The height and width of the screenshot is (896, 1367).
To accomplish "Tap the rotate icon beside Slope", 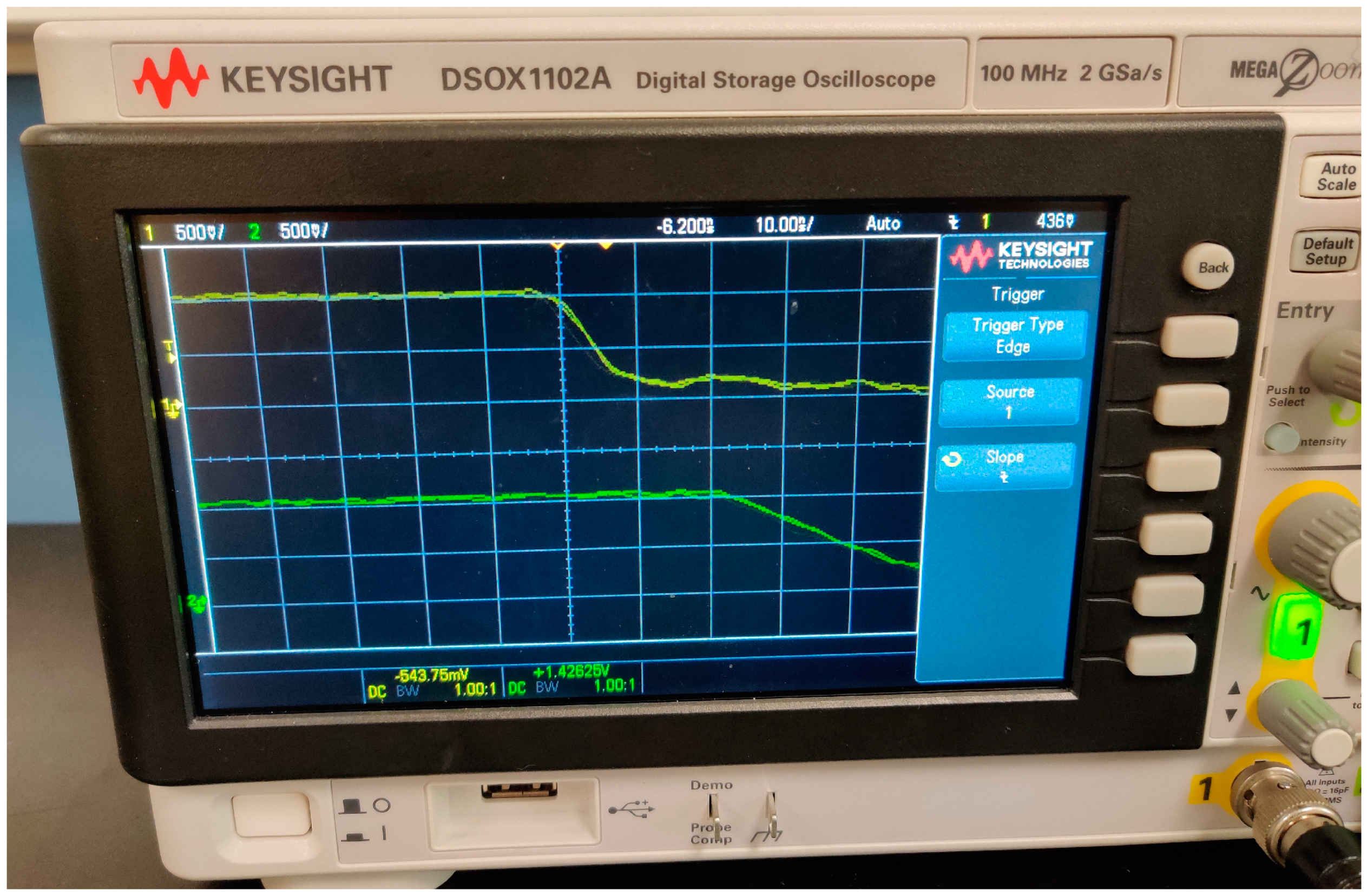I will click(951, 459).
